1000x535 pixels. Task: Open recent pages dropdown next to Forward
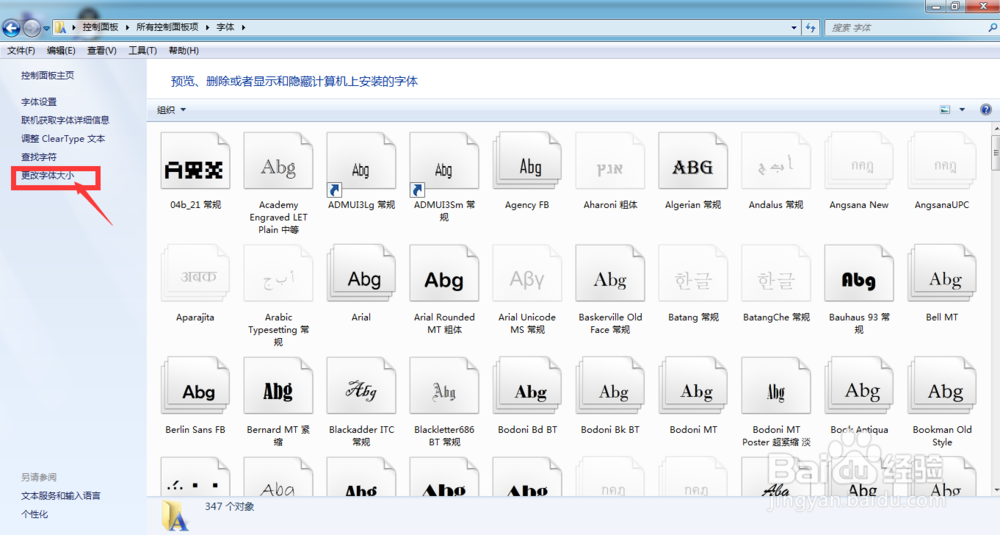(47, 28)
